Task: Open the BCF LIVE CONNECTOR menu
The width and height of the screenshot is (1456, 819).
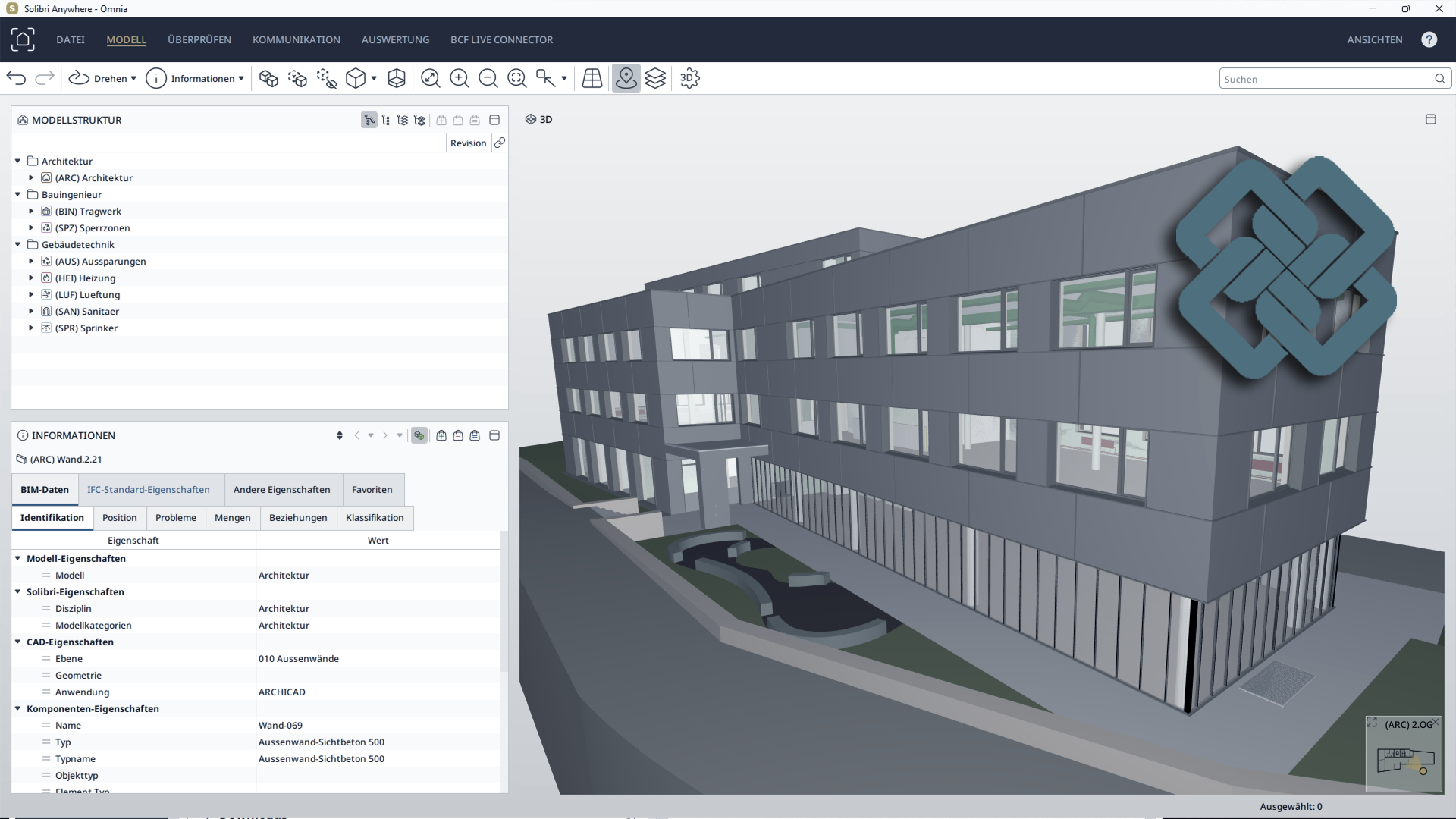Action: [x=501, y=39]
